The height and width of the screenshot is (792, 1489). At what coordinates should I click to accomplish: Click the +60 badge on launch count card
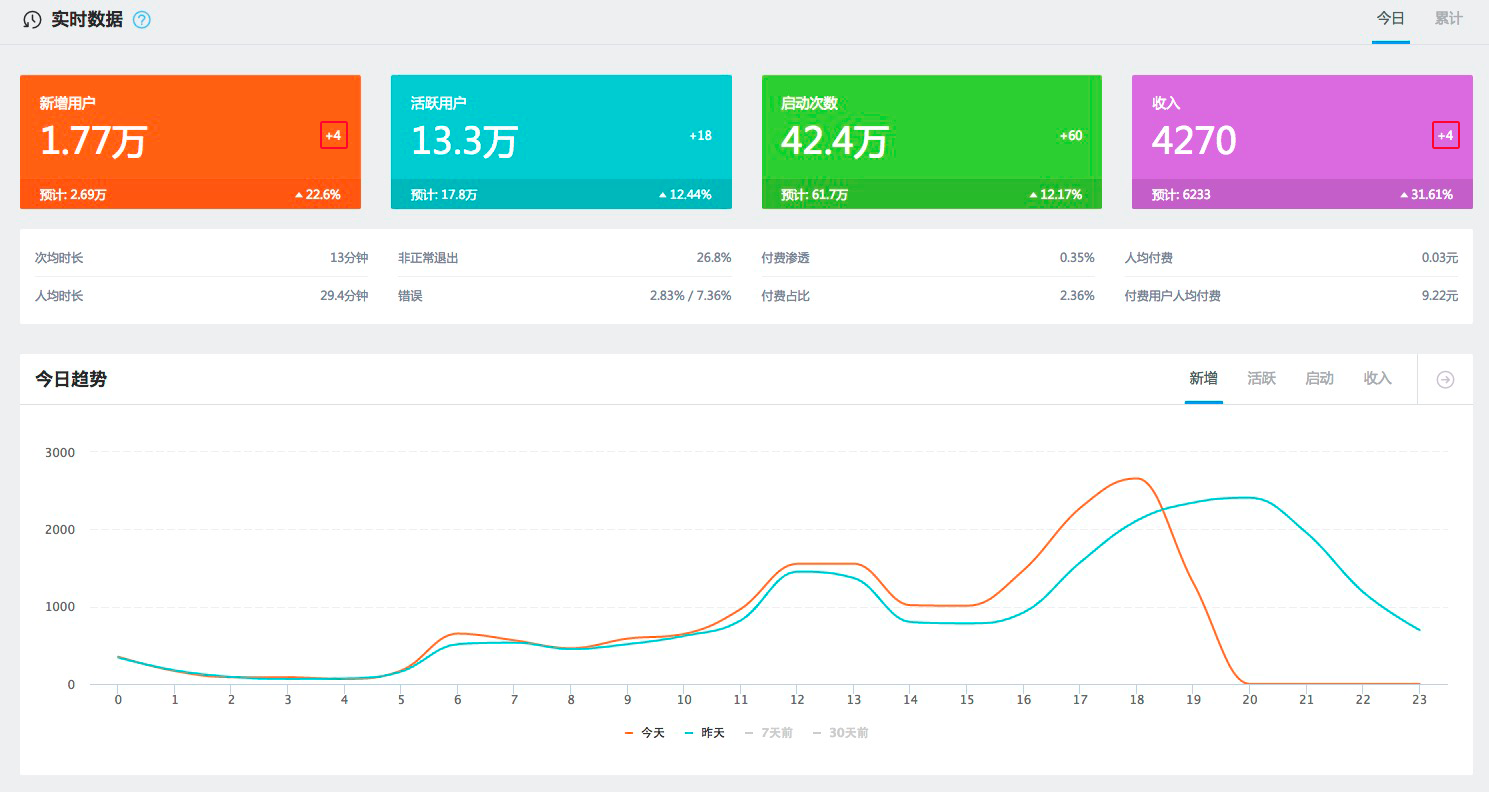pos(1071,135)
